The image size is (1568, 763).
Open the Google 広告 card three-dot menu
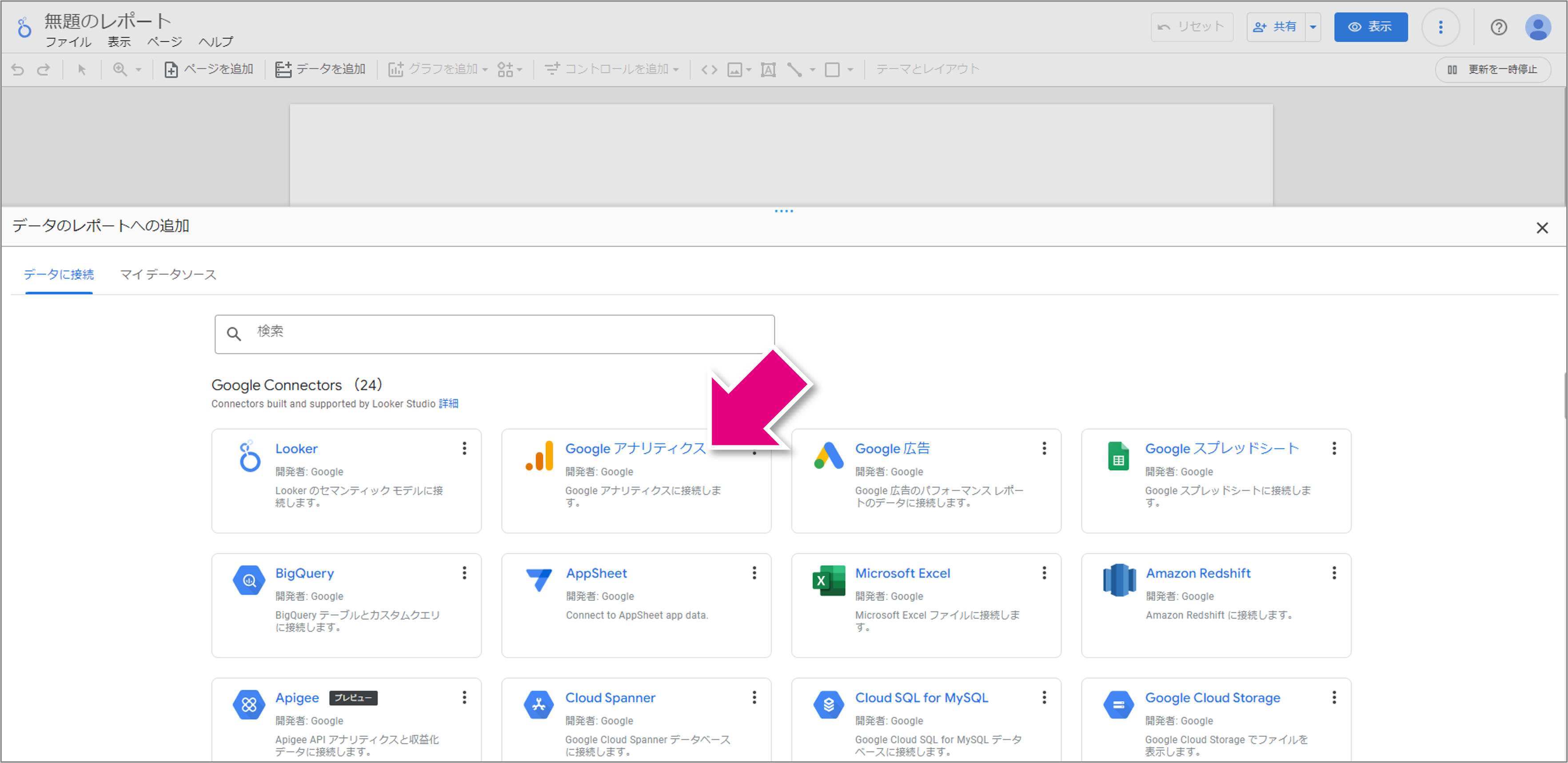pyautogui.click(x=1044, y=448)
